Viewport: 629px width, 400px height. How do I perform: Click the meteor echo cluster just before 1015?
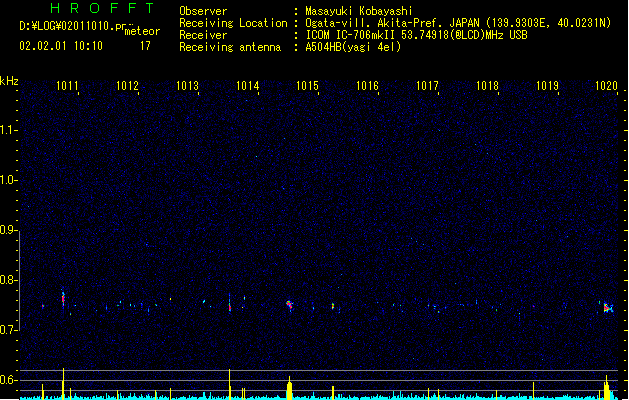click(289, 305)
